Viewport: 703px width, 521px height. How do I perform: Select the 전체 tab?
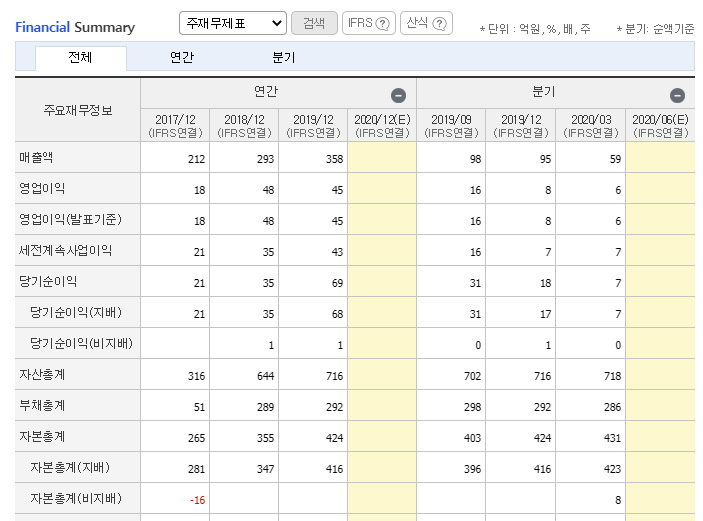[81, 58]
